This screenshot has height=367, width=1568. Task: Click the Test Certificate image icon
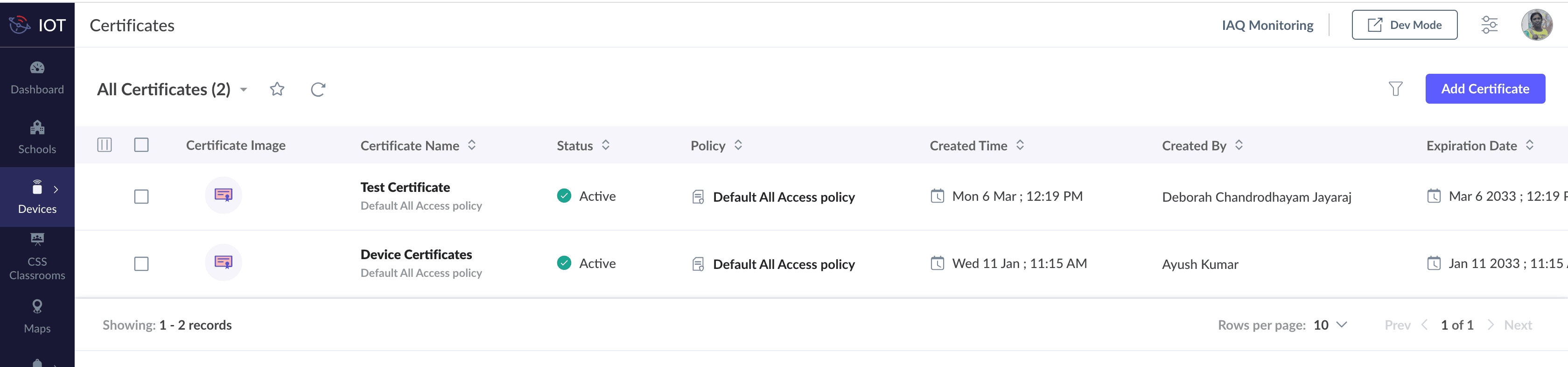tap(224, 195)
